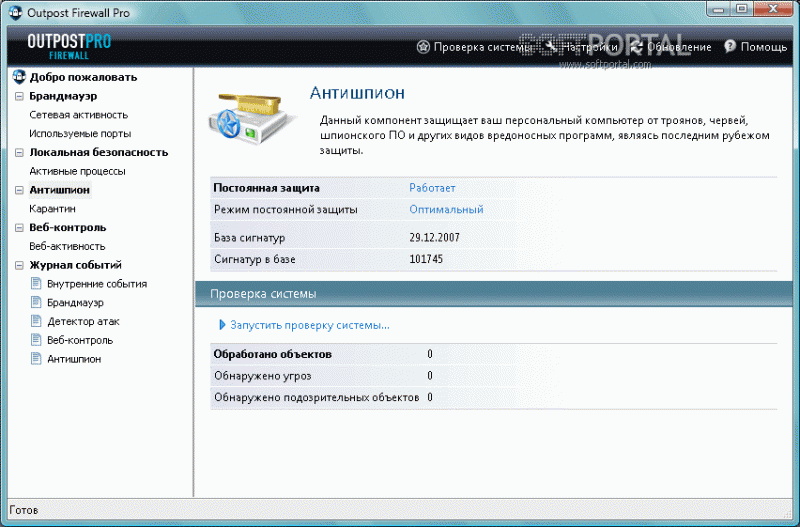Click the signature date 29.12.2007
800x527 pixels.
pos(434,237)
